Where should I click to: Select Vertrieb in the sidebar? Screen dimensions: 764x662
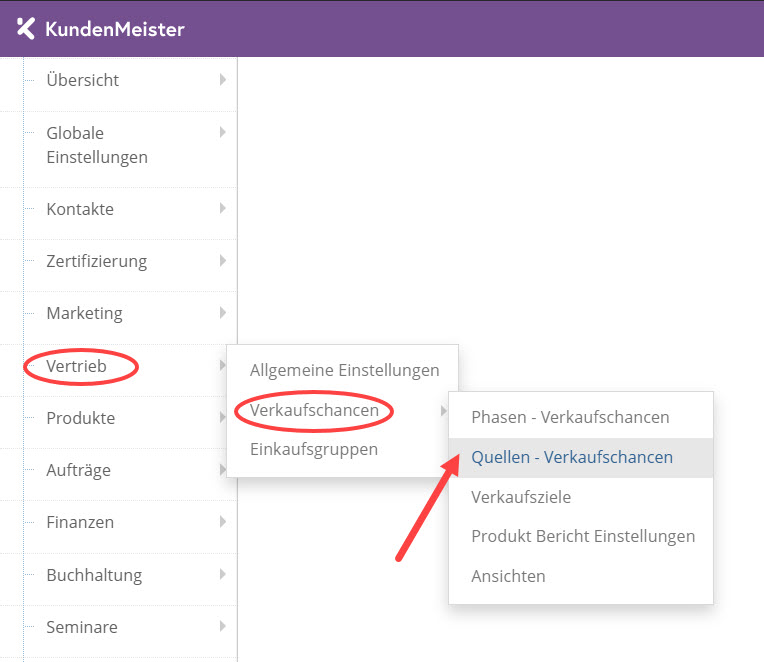coord(76,366)
